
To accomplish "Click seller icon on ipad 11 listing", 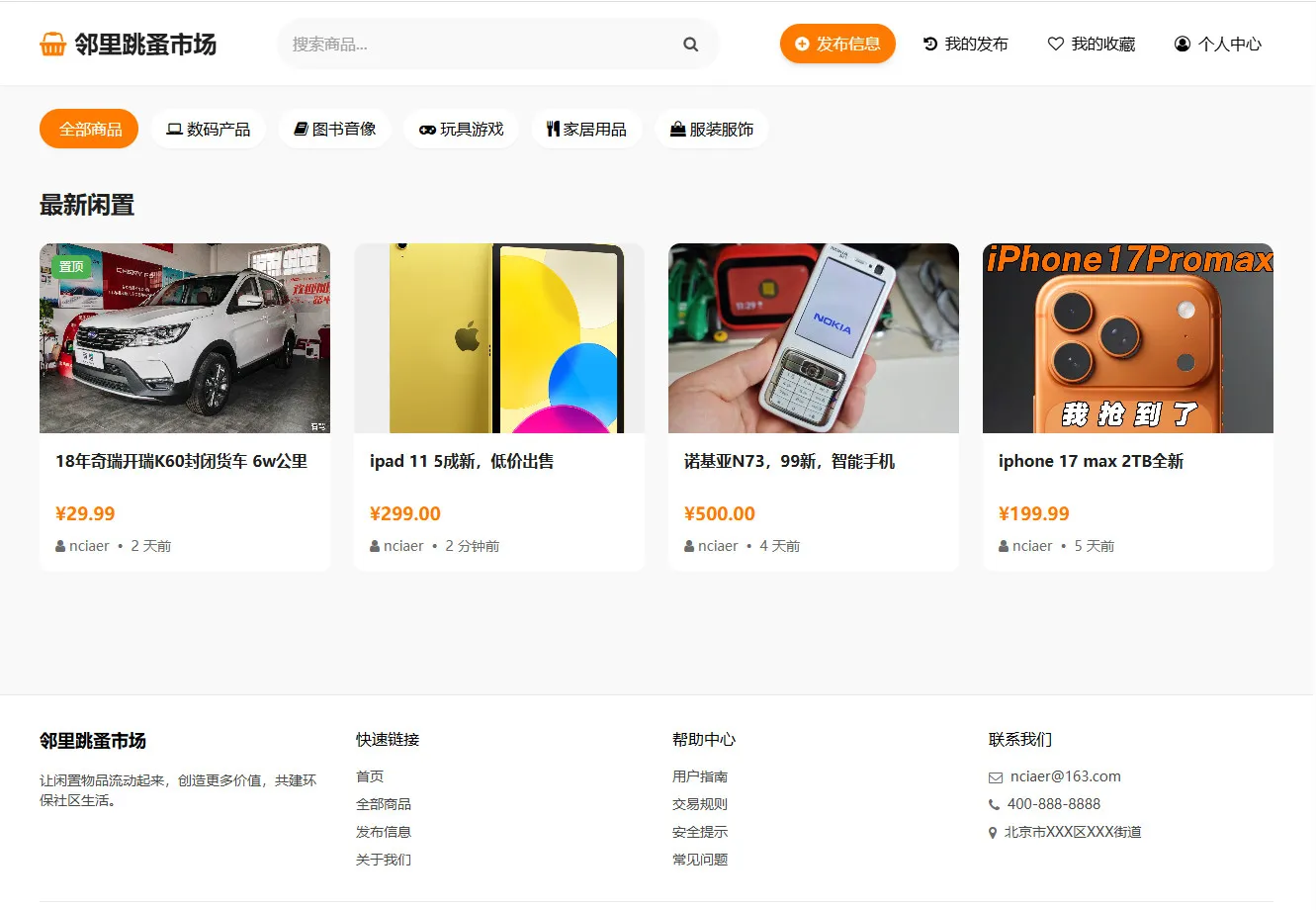I will point(375,546).
